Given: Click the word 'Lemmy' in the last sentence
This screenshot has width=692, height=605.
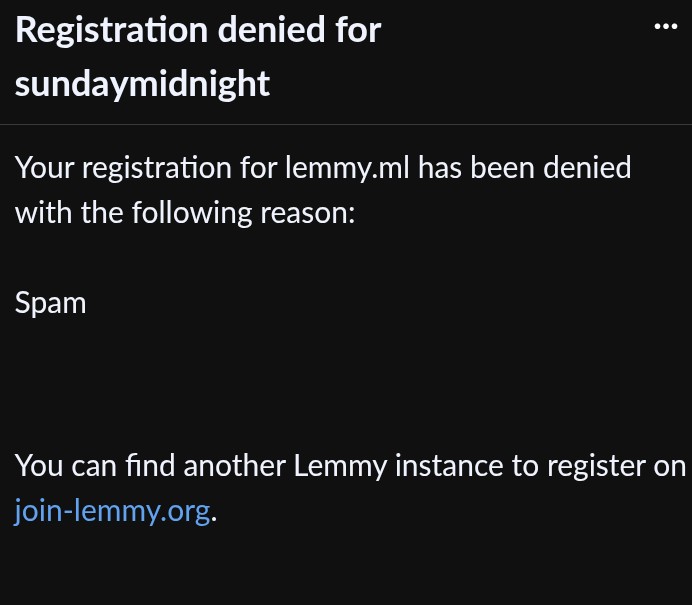Looking at the screenshot, I should pos(340,466).
